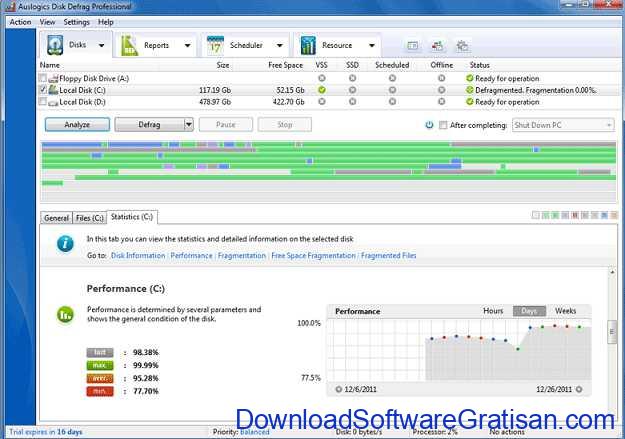Click the Analyze button
Viewport: 625px width, 439px height.
click(x=77, y=125)
